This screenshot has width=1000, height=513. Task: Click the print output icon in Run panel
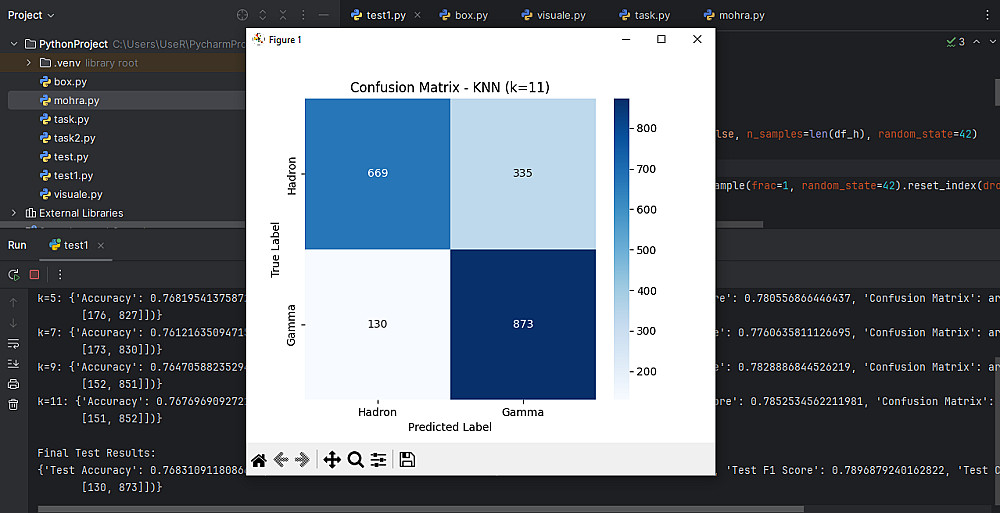[13, 384]
